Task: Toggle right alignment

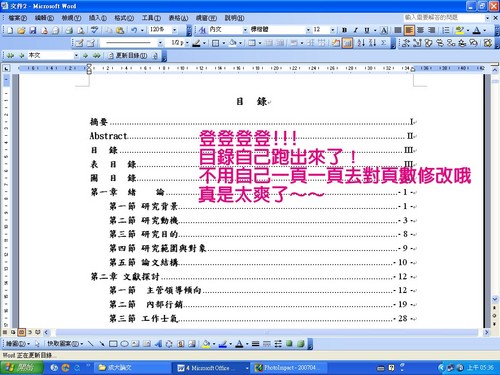Action: [x=431, y=30]
